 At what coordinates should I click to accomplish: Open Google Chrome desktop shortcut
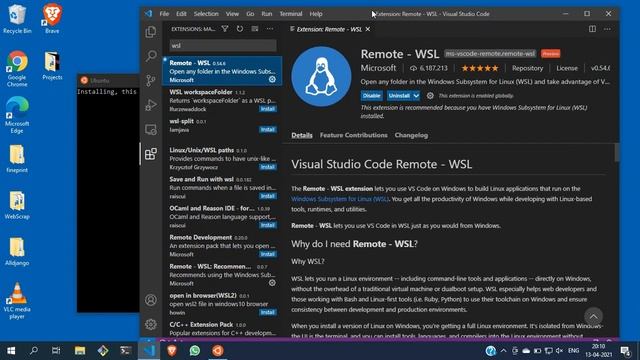tap(17, 69)
